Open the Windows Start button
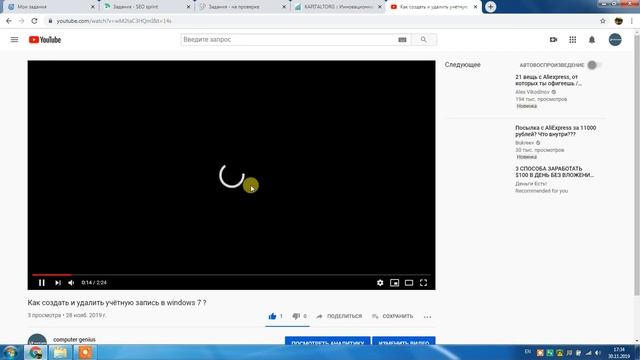 coord(11,352)
